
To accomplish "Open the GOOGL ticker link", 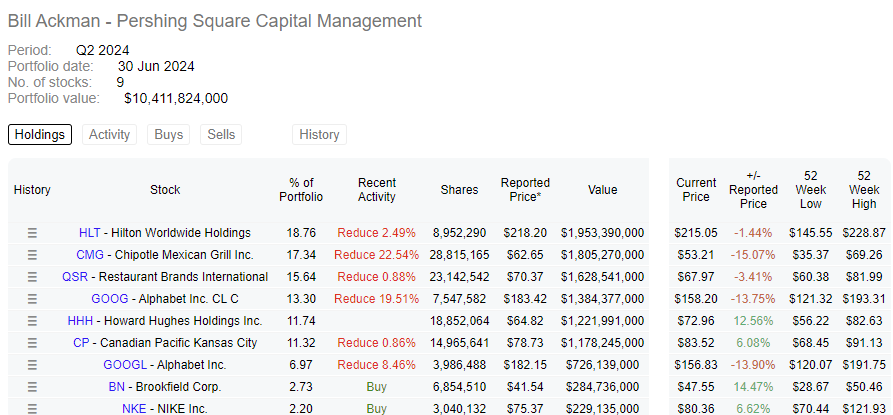I will (x=125, y=365).
